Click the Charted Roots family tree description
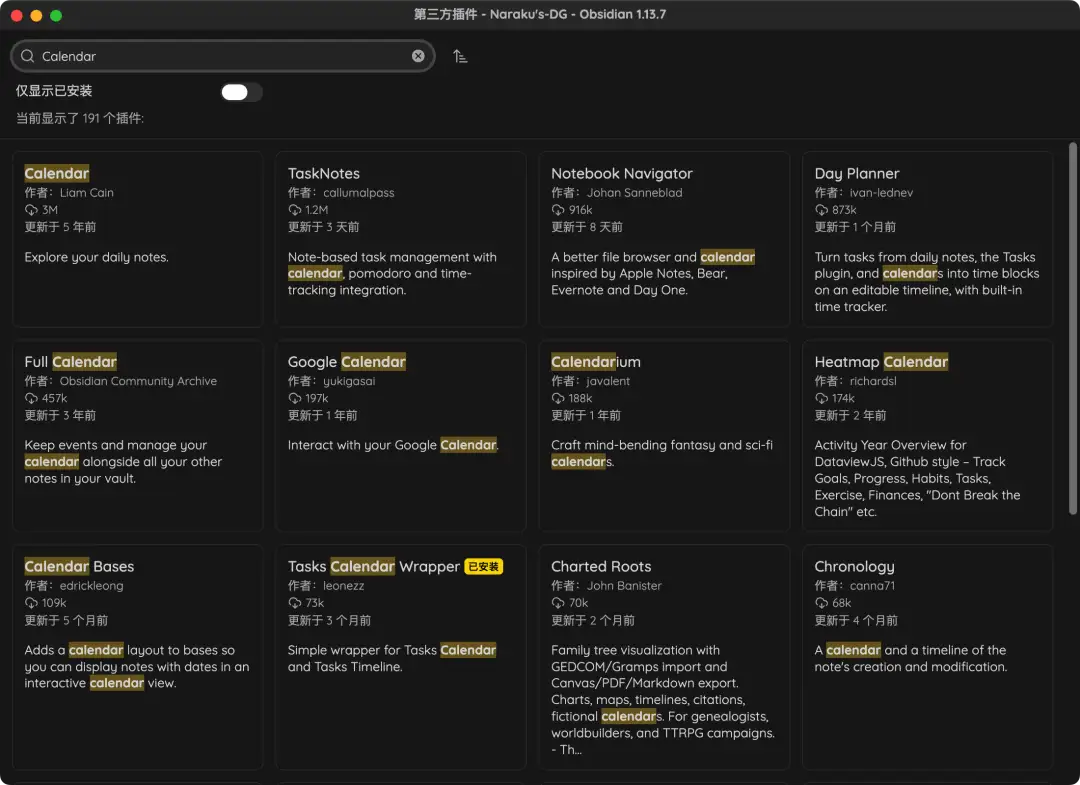1080x785 pixels. tap(663, 700)
